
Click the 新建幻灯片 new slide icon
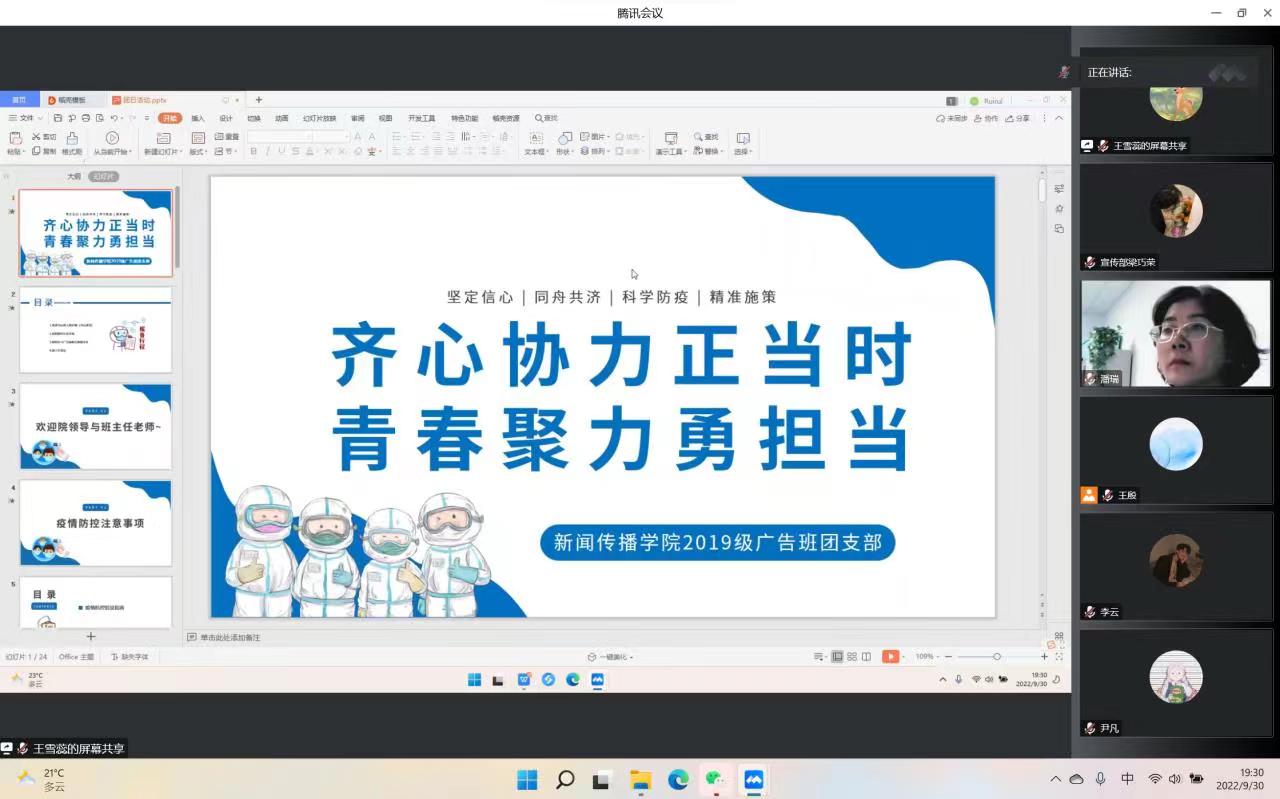click(163, 138)
